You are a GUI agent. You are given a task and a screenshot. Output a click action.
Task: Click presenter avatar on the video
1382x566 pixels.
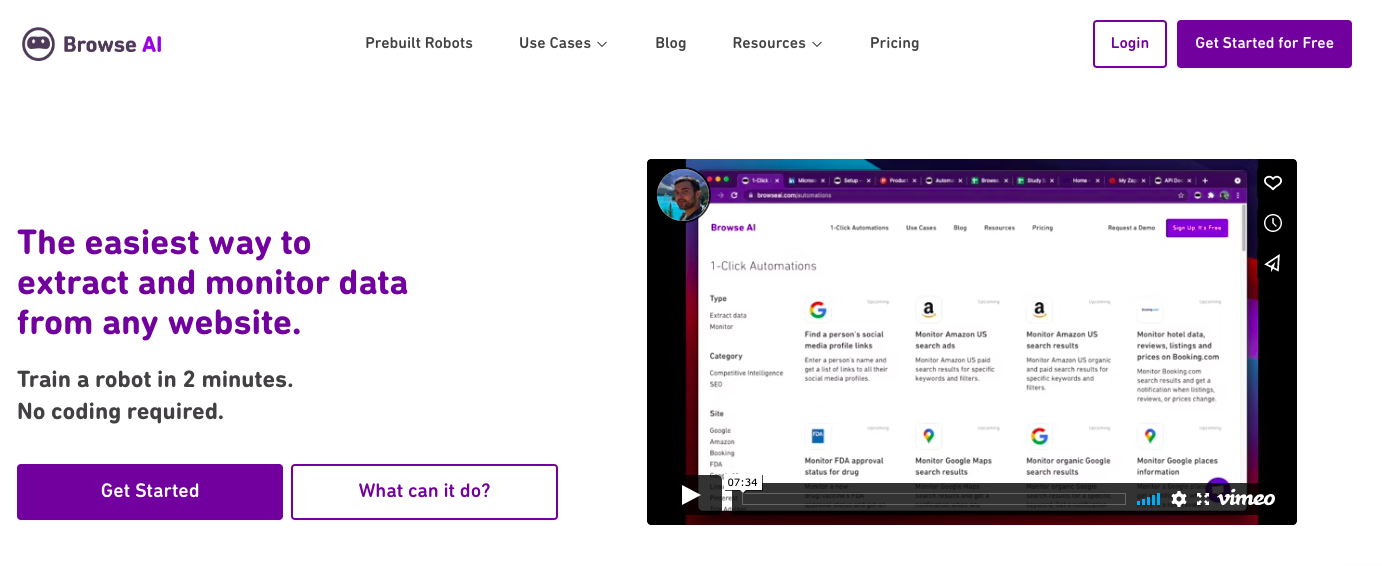click(x=682, y=194)
